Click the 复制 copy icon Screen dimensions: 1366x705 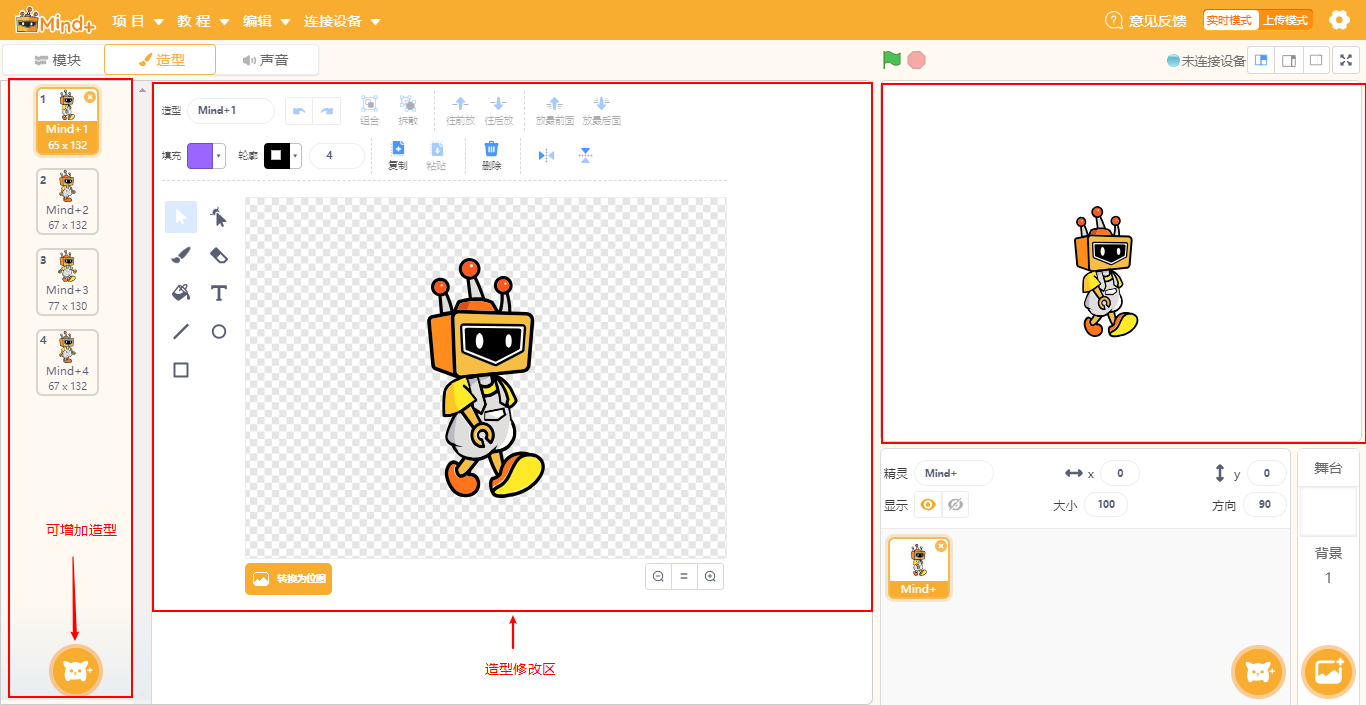point(397,149)
